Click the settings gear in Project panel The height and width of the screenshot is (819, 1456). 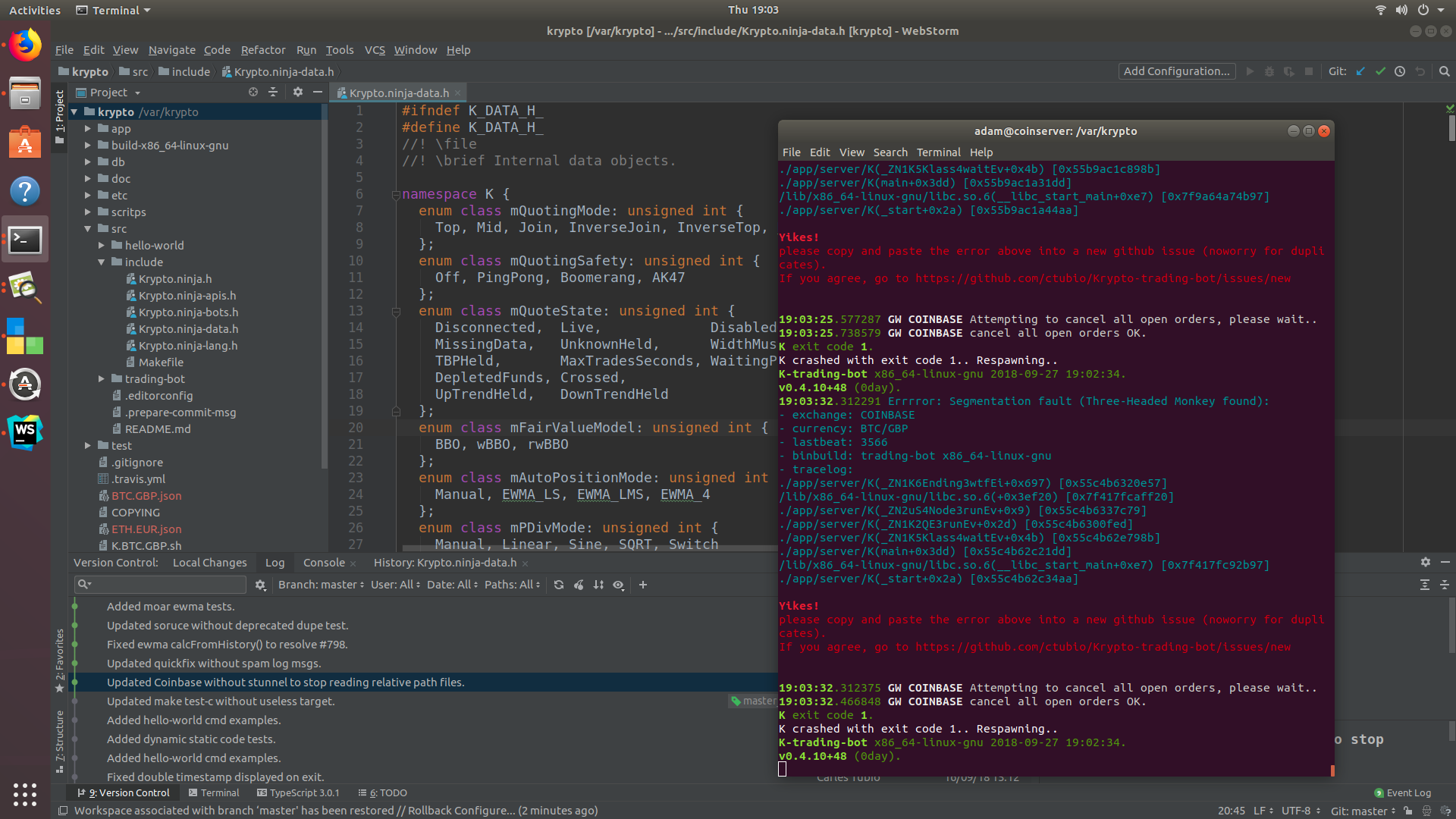pyautogui.click(x=297, y=92)
